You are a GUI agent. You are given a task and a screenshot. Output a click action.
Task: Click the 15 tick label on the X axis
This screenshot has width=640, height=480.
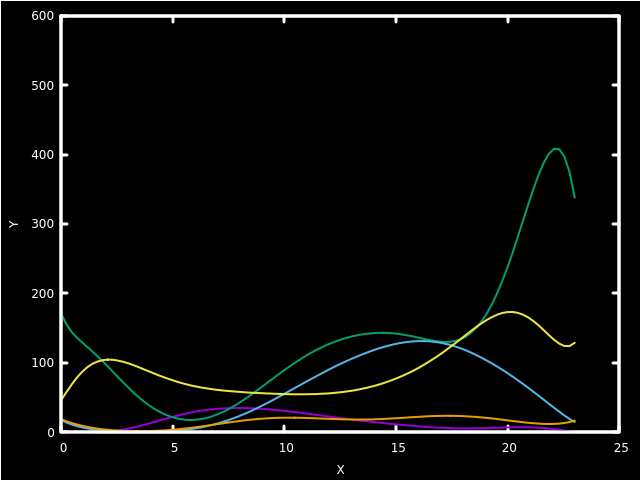click(396, 448)
